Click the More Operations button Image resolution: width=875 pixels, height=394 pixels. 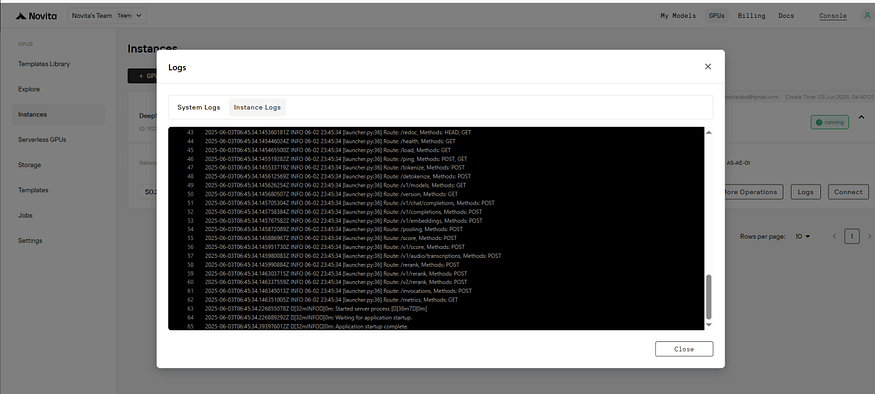point(754,192)
